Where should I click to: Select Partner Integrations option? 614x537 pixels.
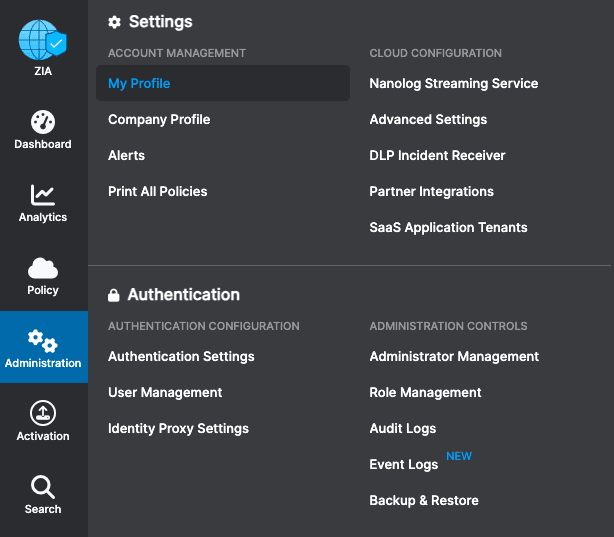click(x=431, y=191)
